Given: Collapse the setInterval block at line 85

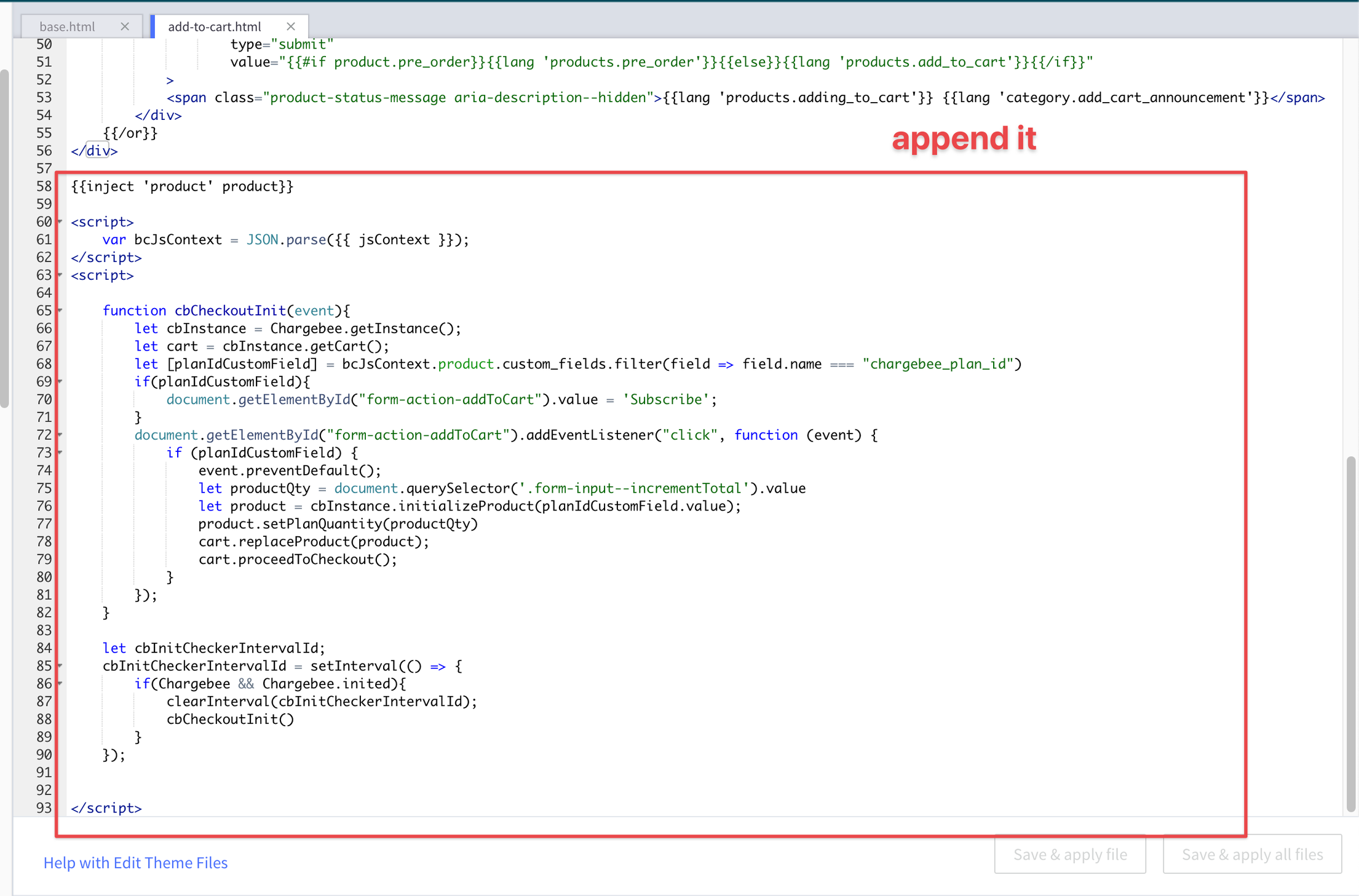Looking at the screenshot, I should pyautogui.click(x=60, y=665).
